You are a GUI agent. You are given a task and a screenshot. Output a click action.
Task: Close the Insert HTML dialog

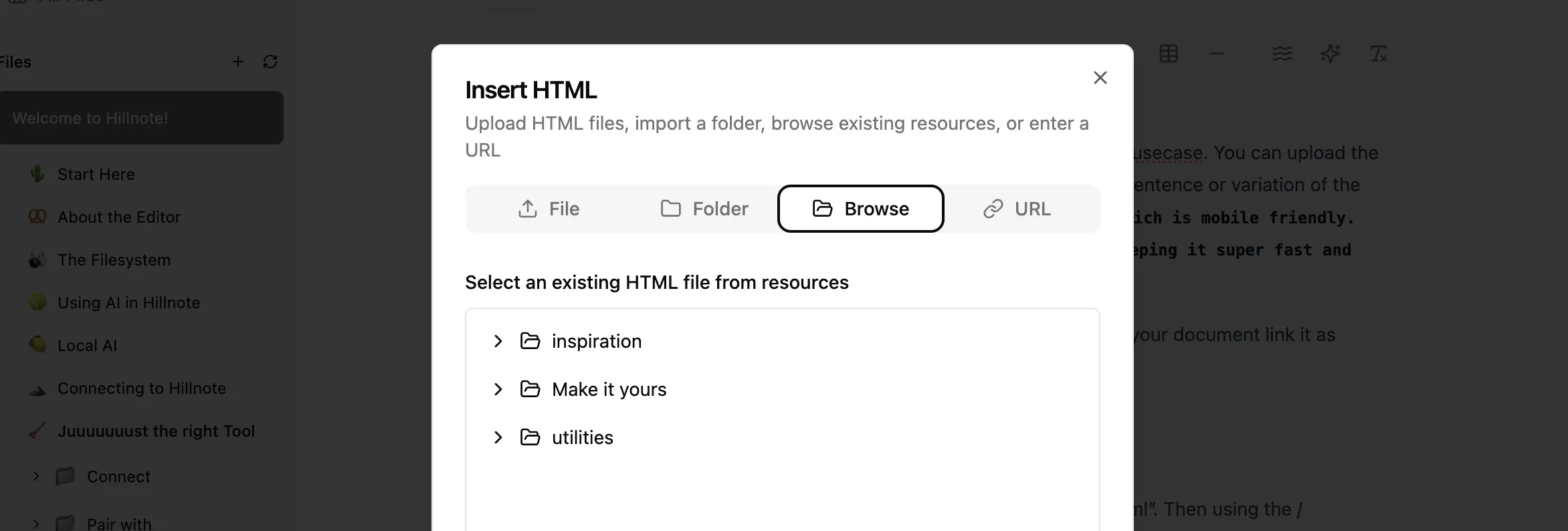pos(1100,78)
